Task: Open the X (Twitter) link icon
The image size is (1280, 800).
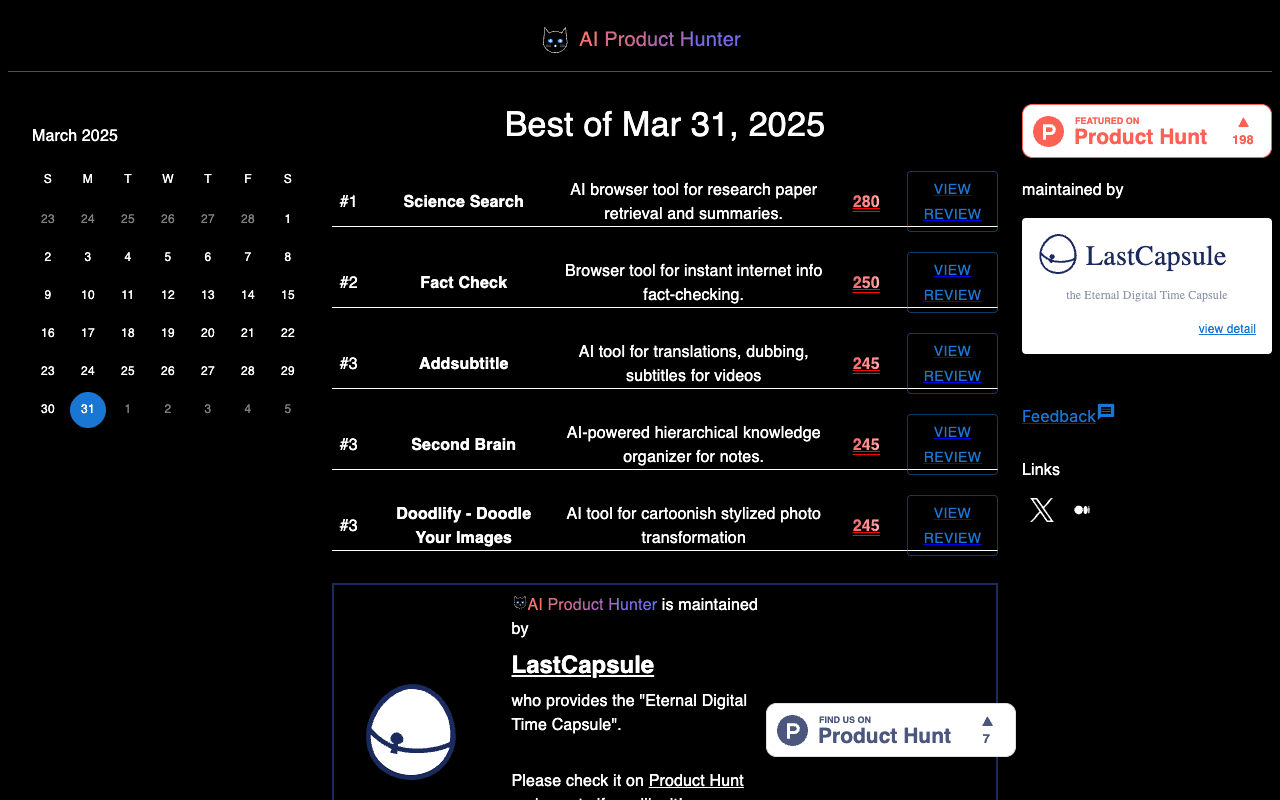Action: click(x=1042, y=510)
